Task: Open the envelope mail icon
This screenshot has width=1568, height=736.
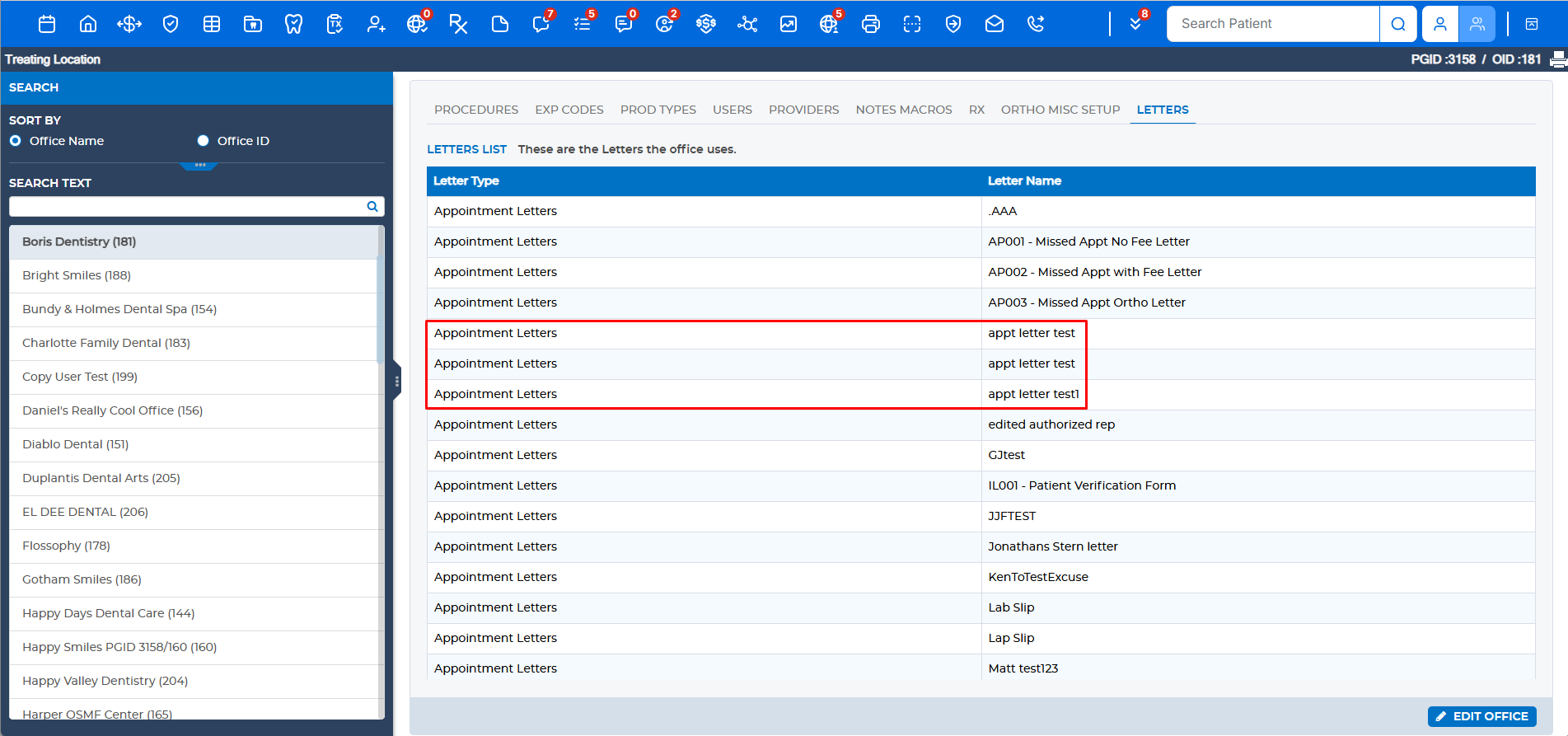Action: click(995, 24)
